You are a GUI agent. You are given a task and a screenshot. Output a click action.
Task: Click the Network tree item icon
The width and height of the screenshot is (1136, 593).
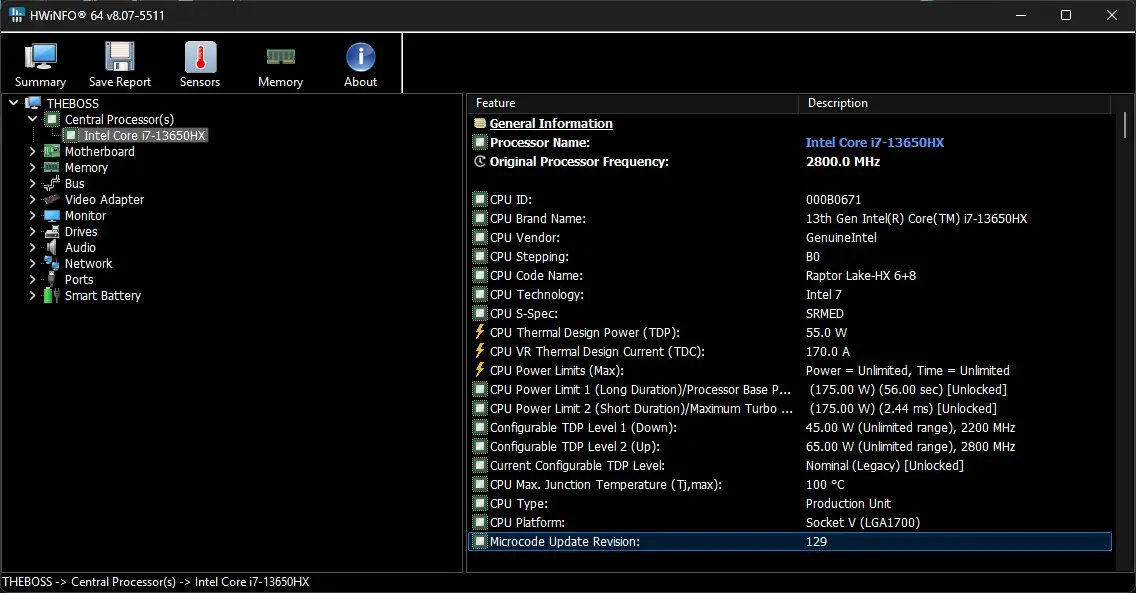click(51, 264)
